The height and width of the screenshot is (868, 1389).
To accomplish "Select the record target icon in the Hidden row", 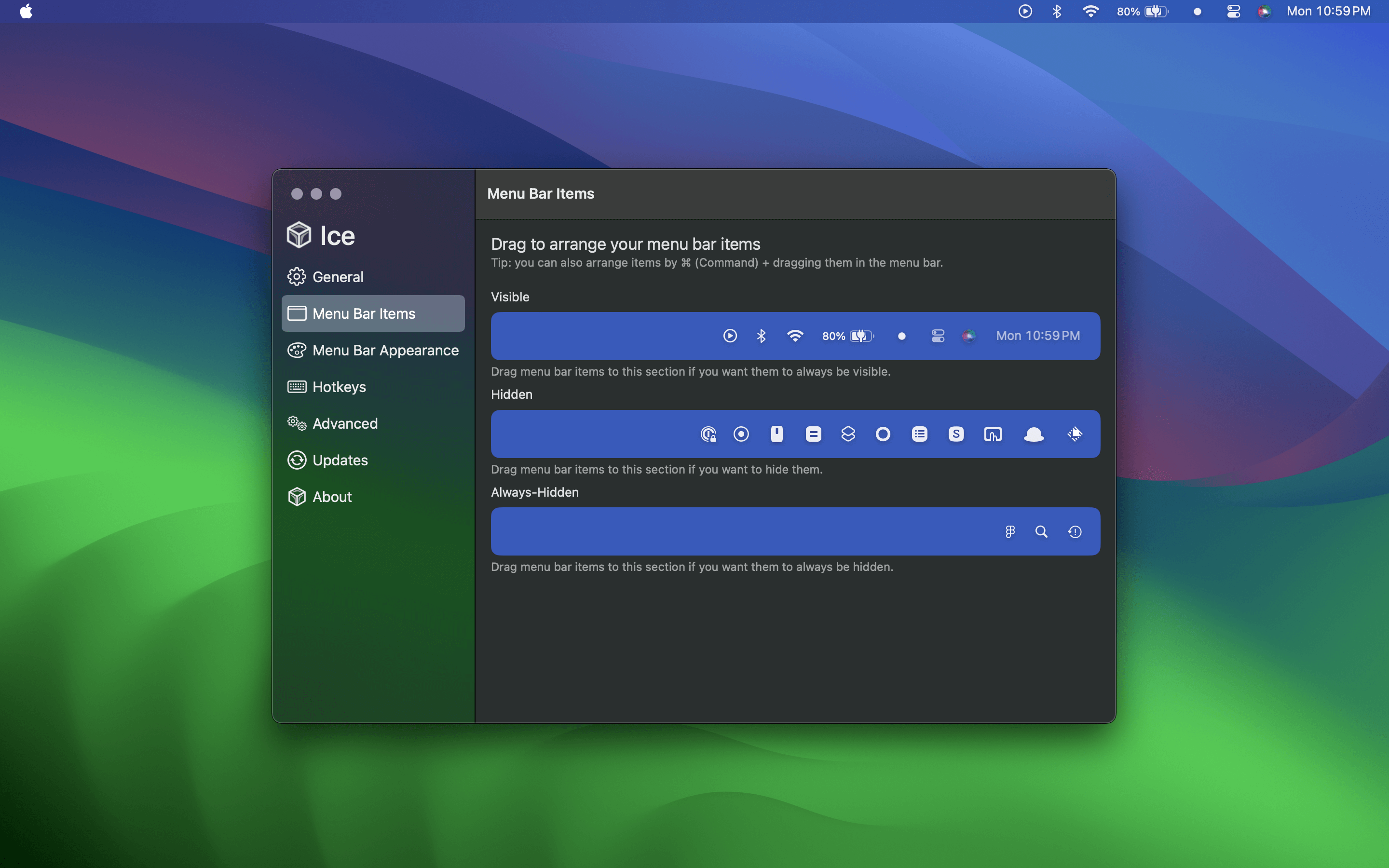I will click(742, 434).
